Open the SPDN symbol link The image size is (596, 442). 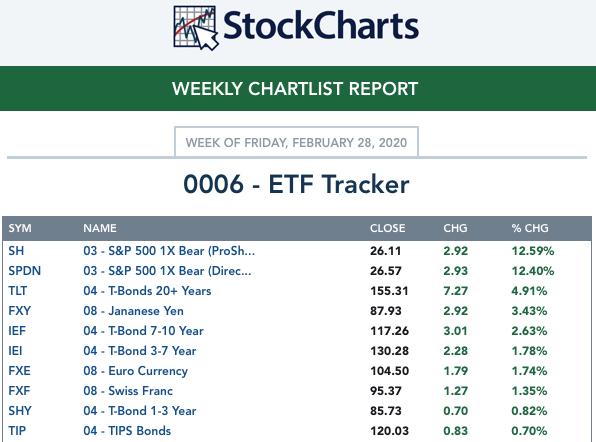[x=24, y=271]
